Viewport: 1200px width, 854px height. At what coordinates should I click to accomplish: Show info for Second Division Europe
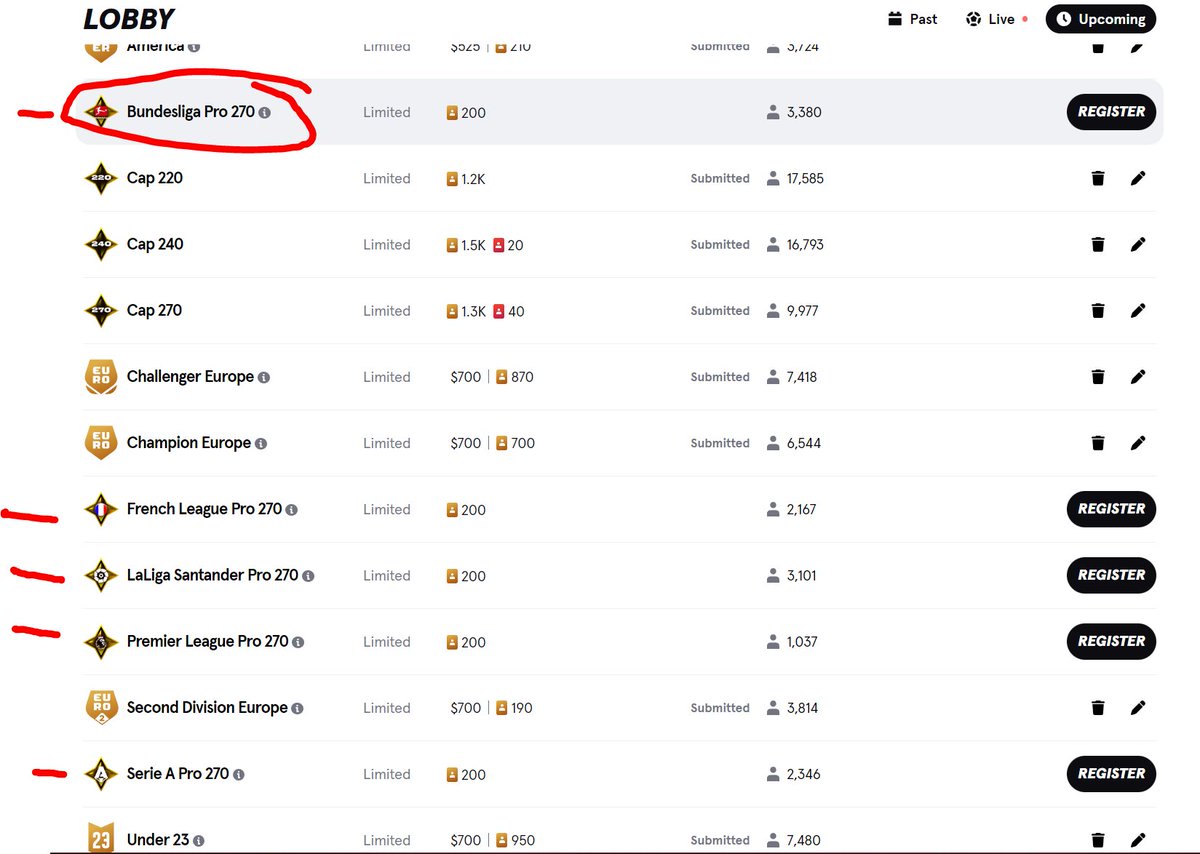click(298, 708)
